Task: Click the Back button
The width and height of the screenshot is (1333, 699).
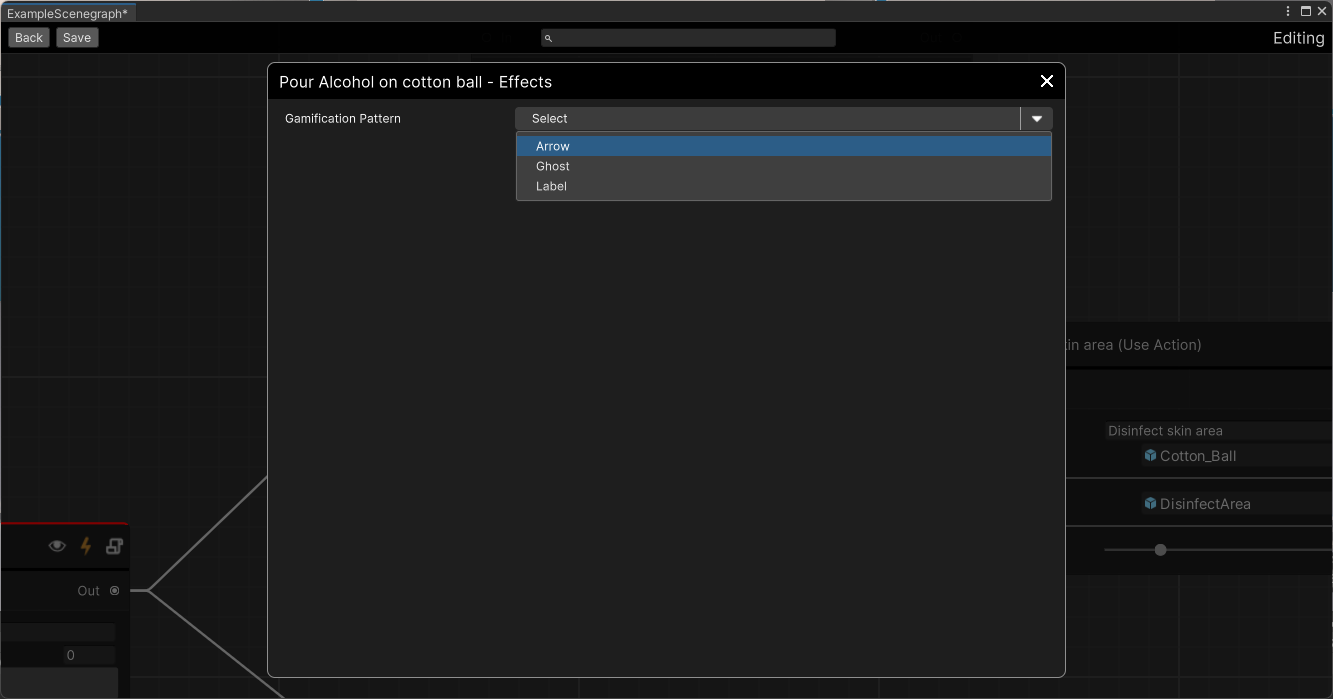Action: click(28, 37)
